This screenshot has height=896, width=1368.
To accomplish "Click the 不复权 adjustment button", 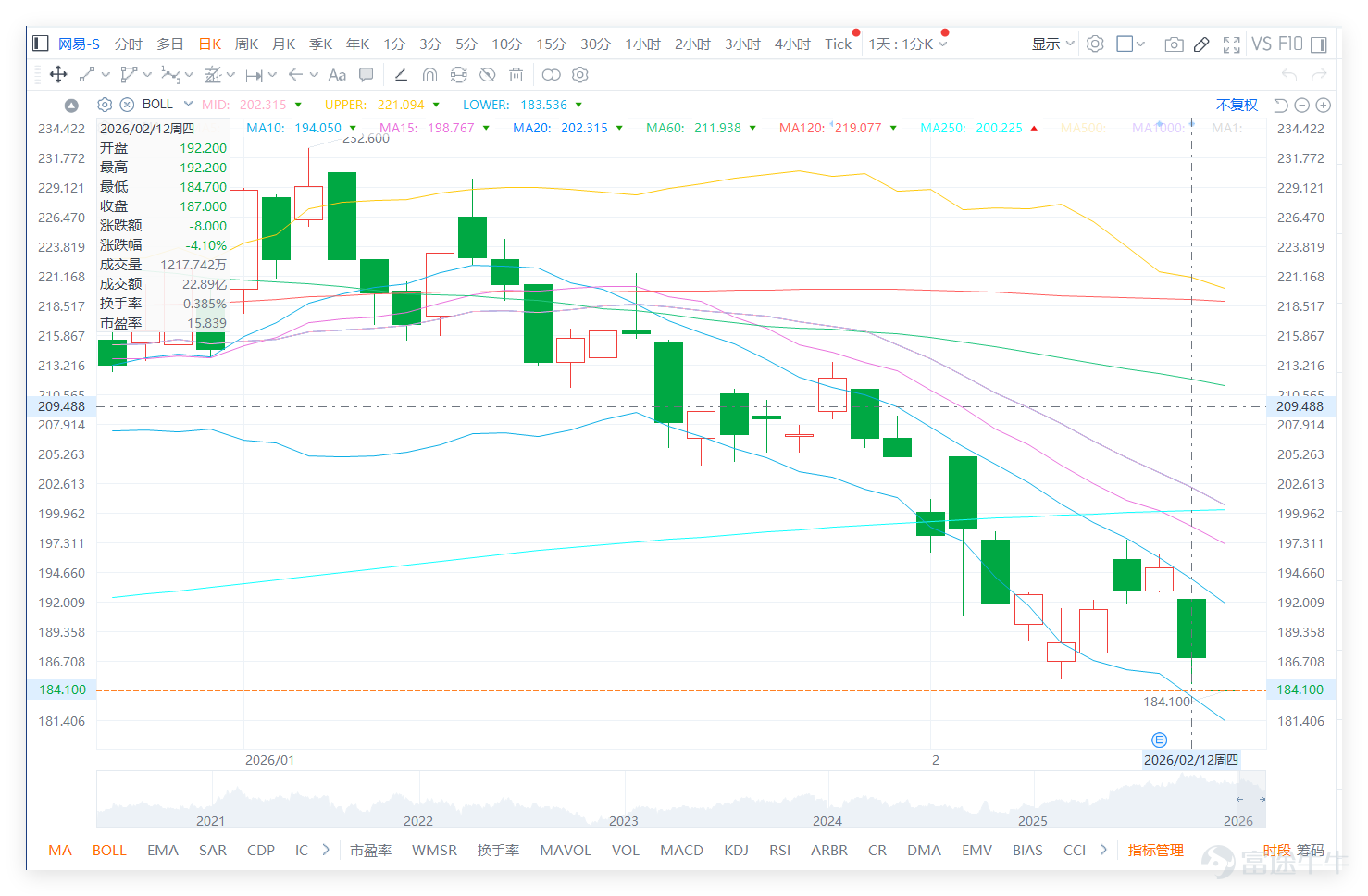I will coord(1237,105).
